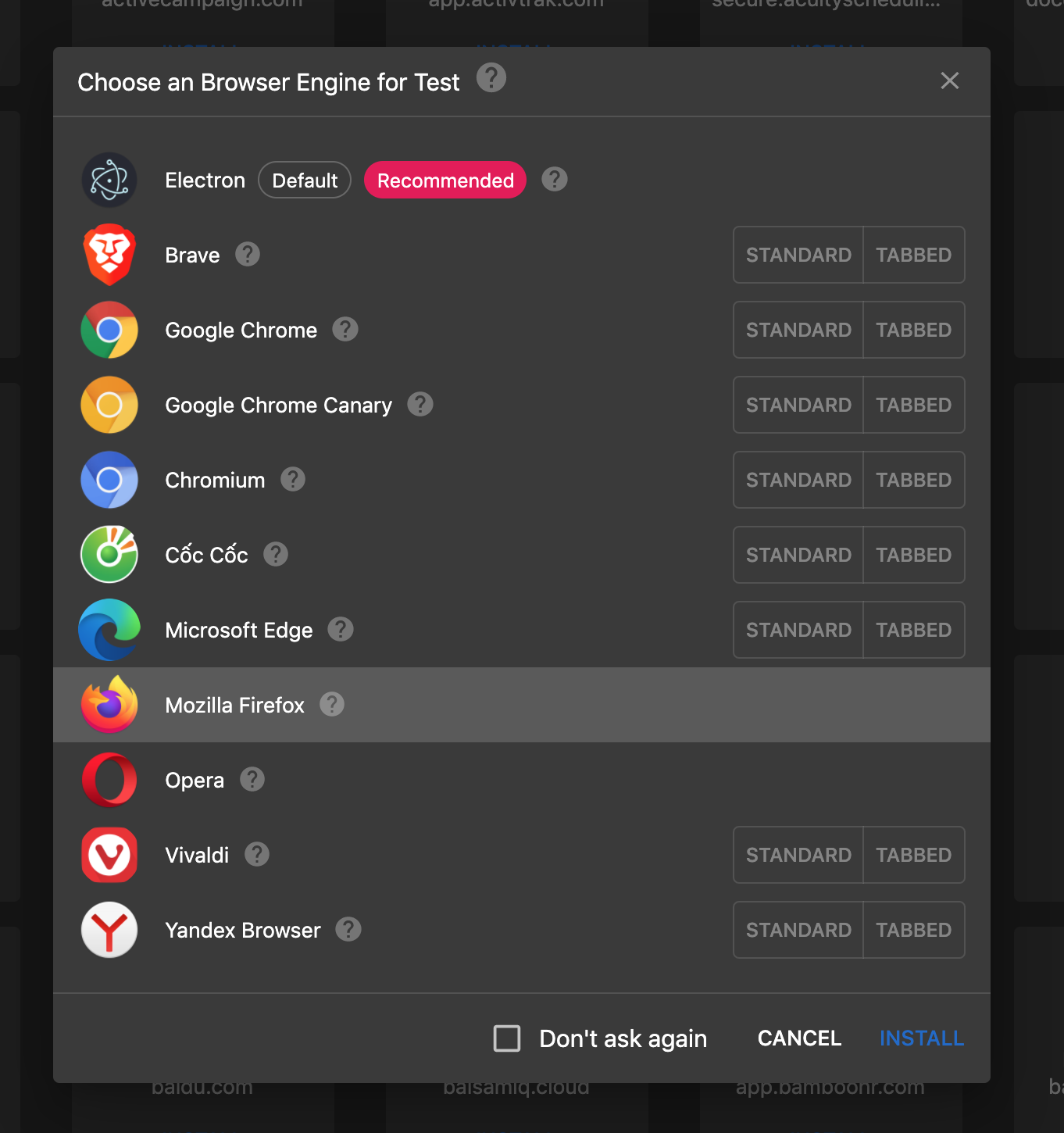
Task: Click the Mozilla Firefox icon
Action: (x=109, y=704)
